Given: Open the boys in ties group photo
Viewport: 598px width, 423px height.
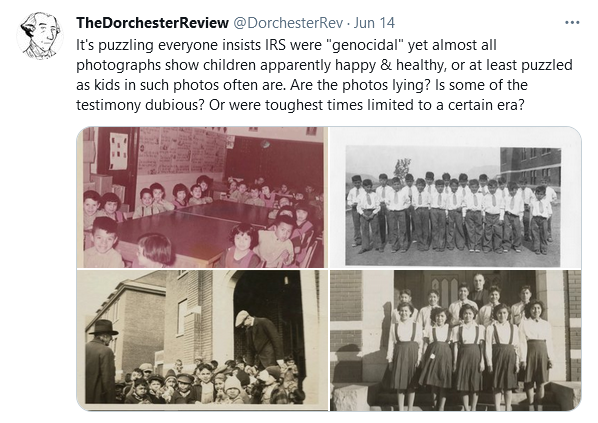Looking at the screenshot, I should [x=455, y=197].
